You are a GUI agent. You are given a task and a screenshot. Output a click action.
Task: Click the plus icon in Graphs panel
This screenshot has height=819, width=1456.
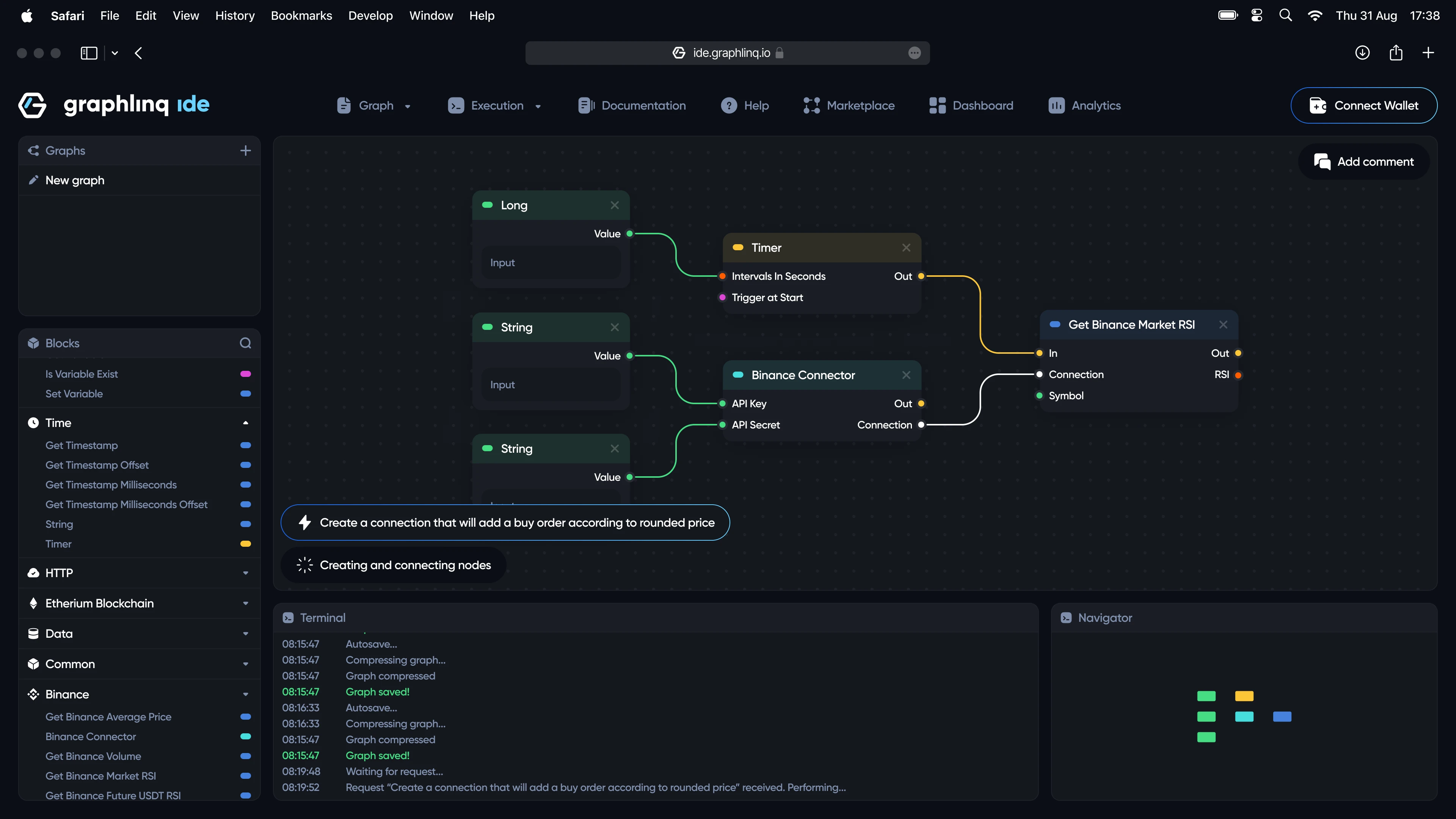(245, 151)
